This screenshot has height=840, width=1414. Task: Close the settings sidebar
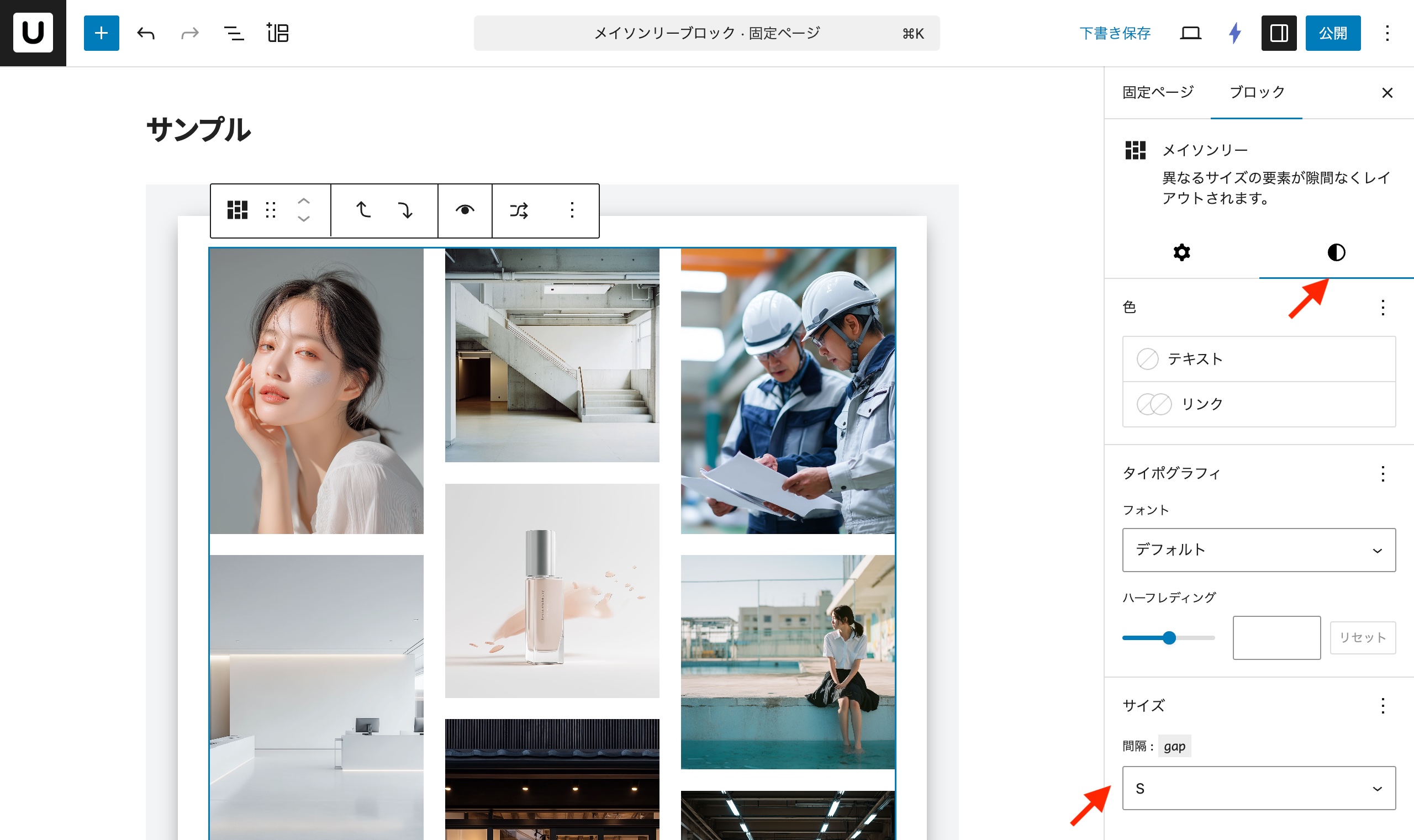click(x=1387, y=93)
